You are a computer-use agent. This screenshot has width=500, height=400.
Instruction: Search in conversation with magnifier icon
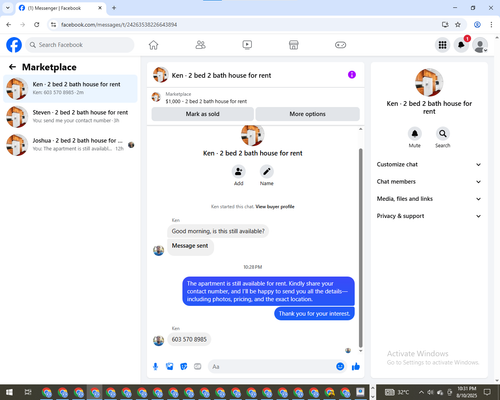tap(443, 134)
